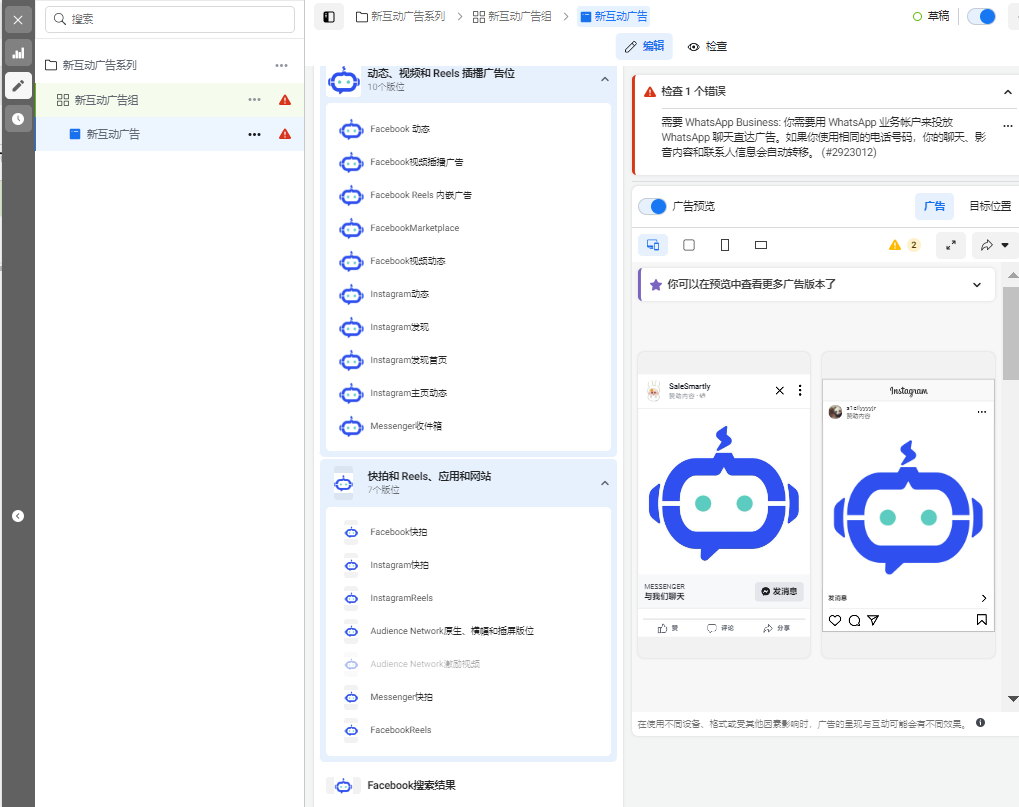This screenshot has height=807, width=1019.
Task: Click the preview warning icon with badge 2
Action: click(903, 245)
